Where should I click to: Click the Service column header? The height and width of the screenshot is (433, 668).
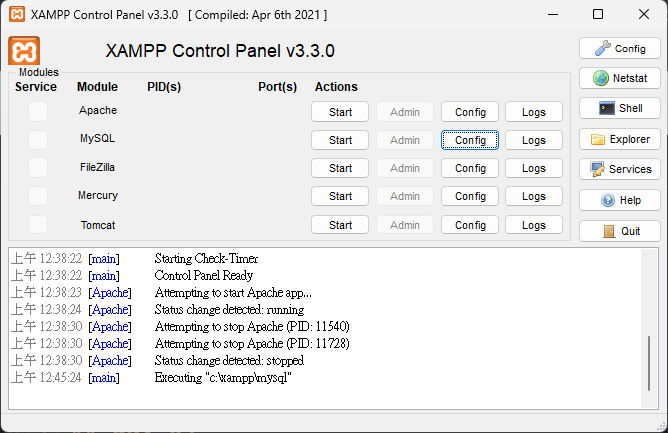(x=36, y=87)
